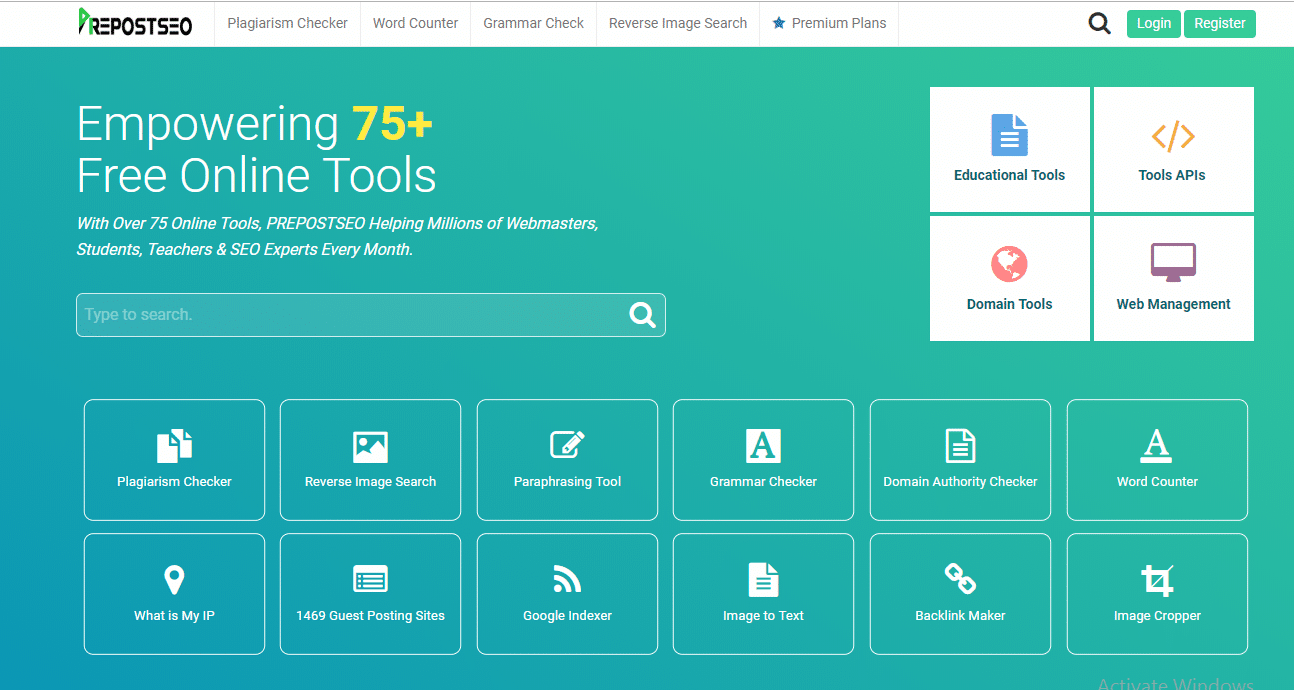Open the Web Management category label

coord(1173,304)
